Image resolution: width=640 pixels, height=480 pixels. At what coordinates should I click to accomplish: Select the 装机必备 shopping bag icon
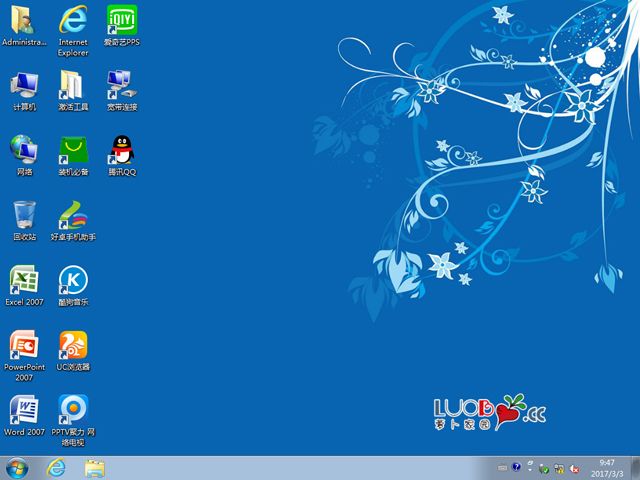[72, 150]
